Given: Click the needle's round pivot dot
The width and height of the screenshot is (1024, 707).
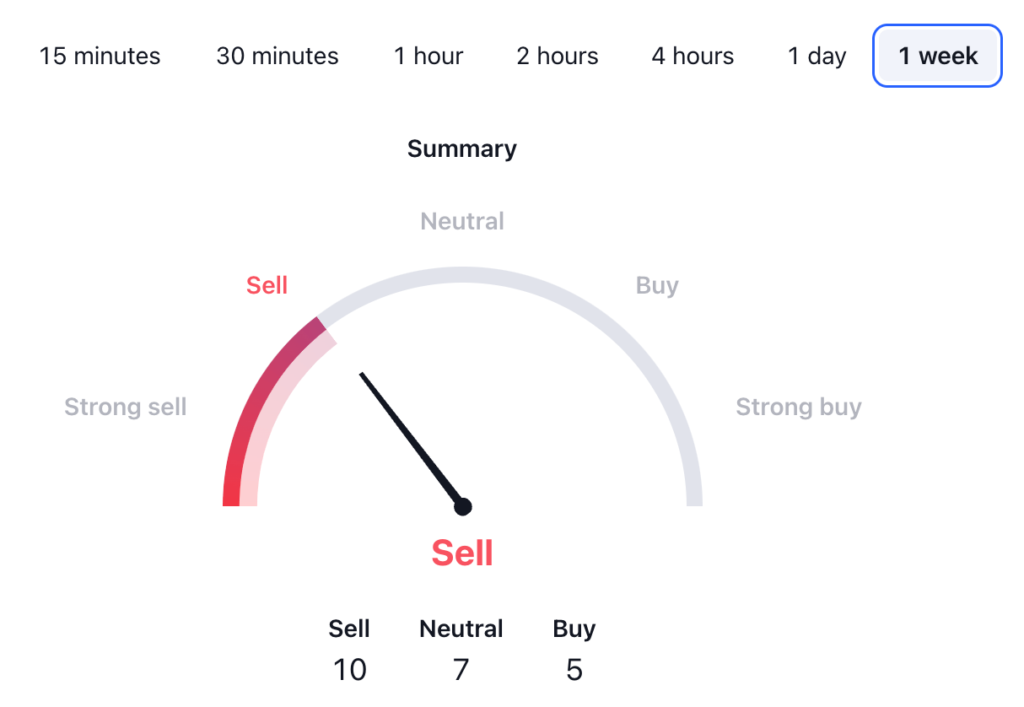Looking at the screenshot, I should point(462,507).
